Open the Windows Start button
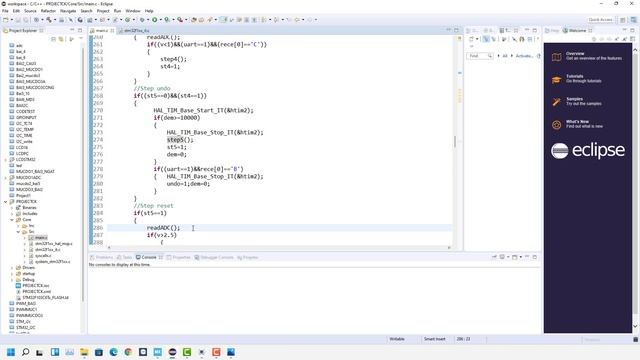 11,352
